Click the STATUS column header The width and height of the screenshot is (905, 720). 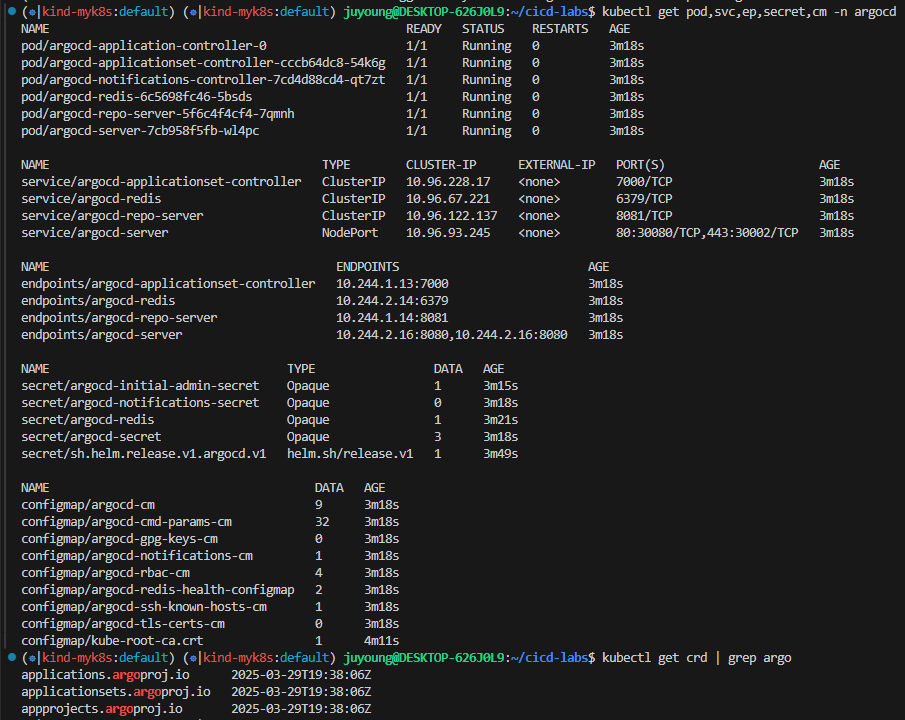483,29
